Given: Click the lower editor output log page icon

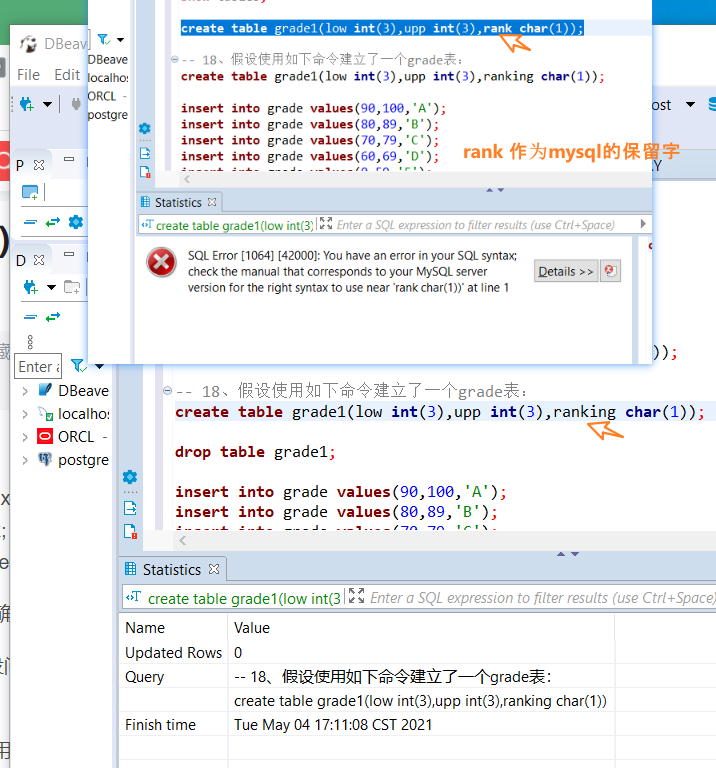Looking at the screenshot, I should pos(130,508).
